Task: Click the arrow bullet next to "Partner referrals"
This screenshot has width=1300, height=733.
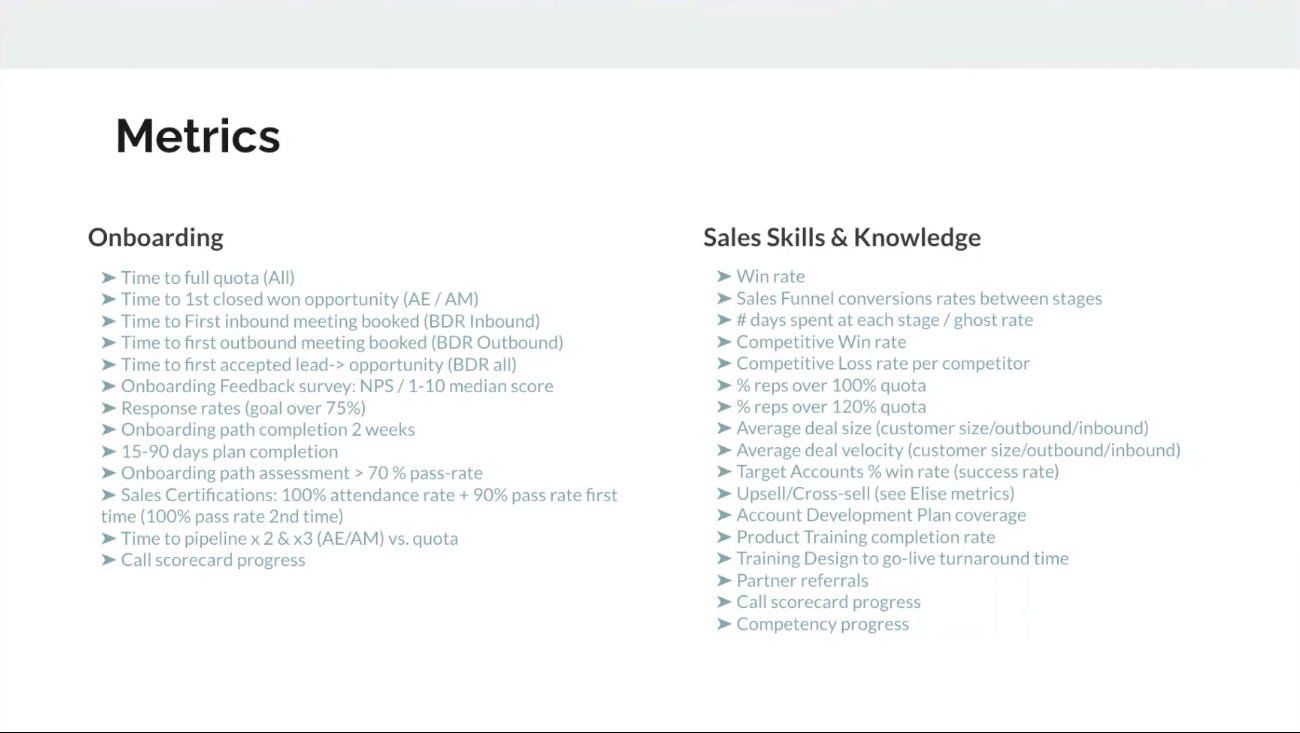Action: [724, 580]
